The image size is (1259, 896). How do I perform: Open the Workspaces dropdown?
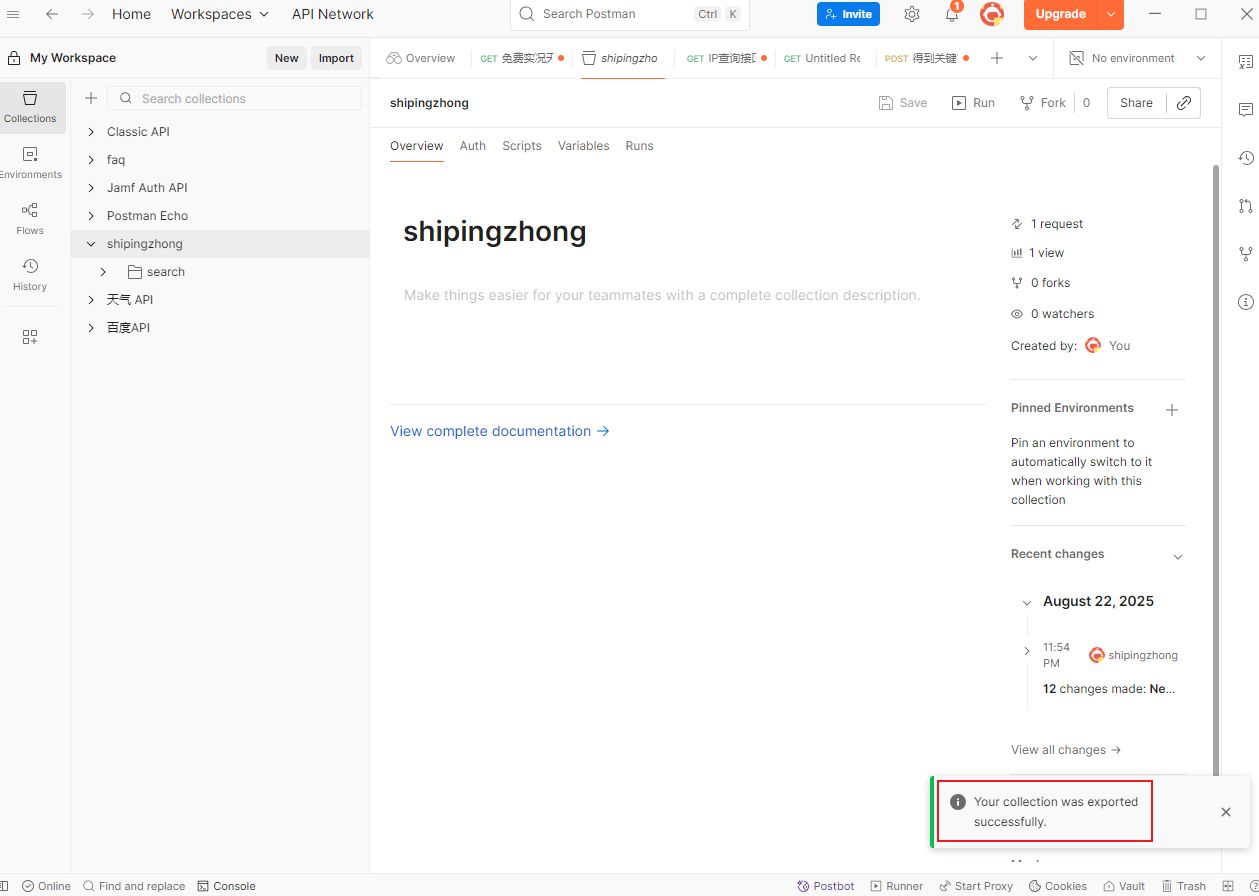(x=220, y=14)
